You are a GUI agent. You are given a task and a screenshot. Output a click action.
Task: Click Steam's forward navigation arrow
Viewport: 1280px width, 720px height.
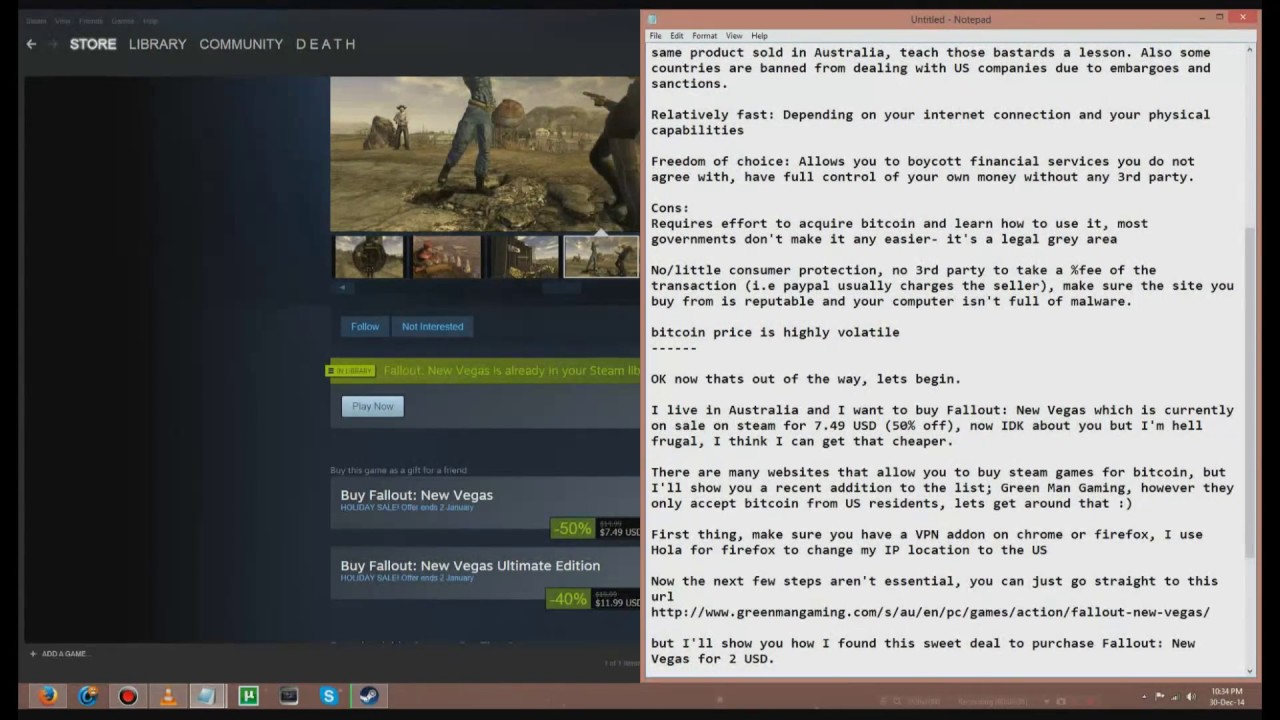point(54,44)
